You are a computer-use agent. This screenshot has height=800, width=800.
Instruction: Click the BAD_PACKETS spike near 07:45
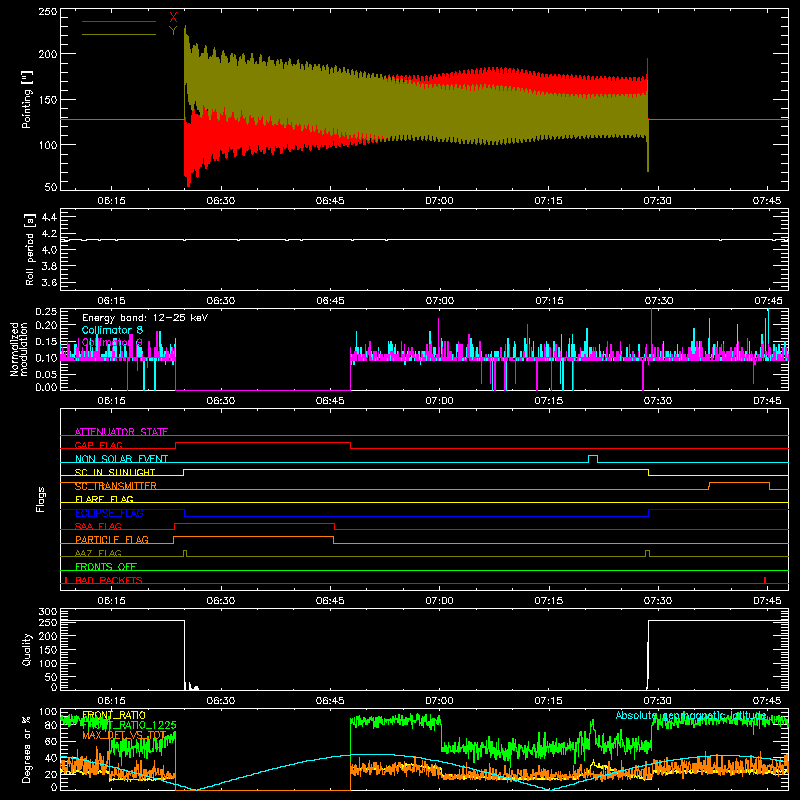765,580
